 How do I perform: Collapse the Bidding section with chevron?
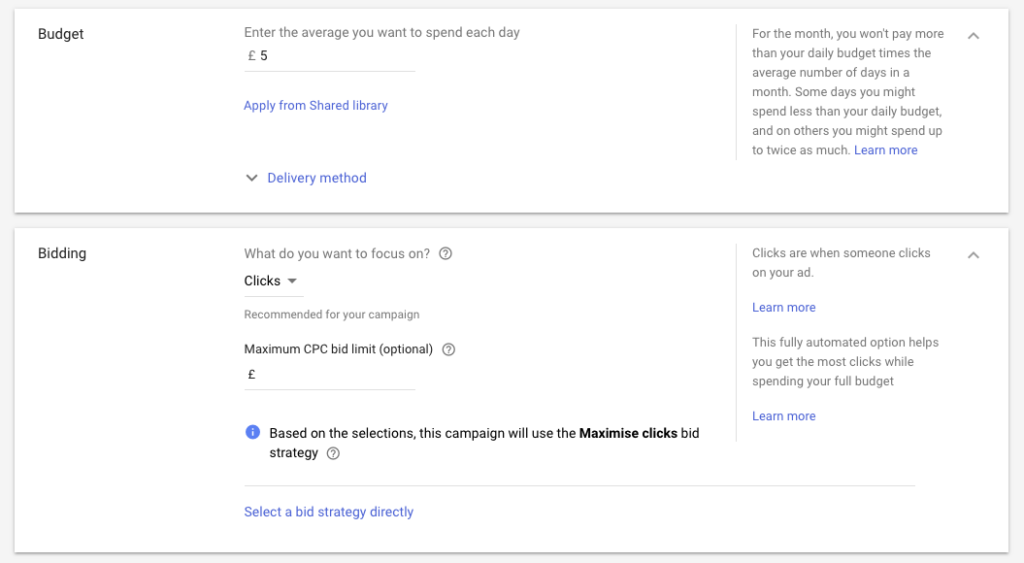[x=973, y=255]
